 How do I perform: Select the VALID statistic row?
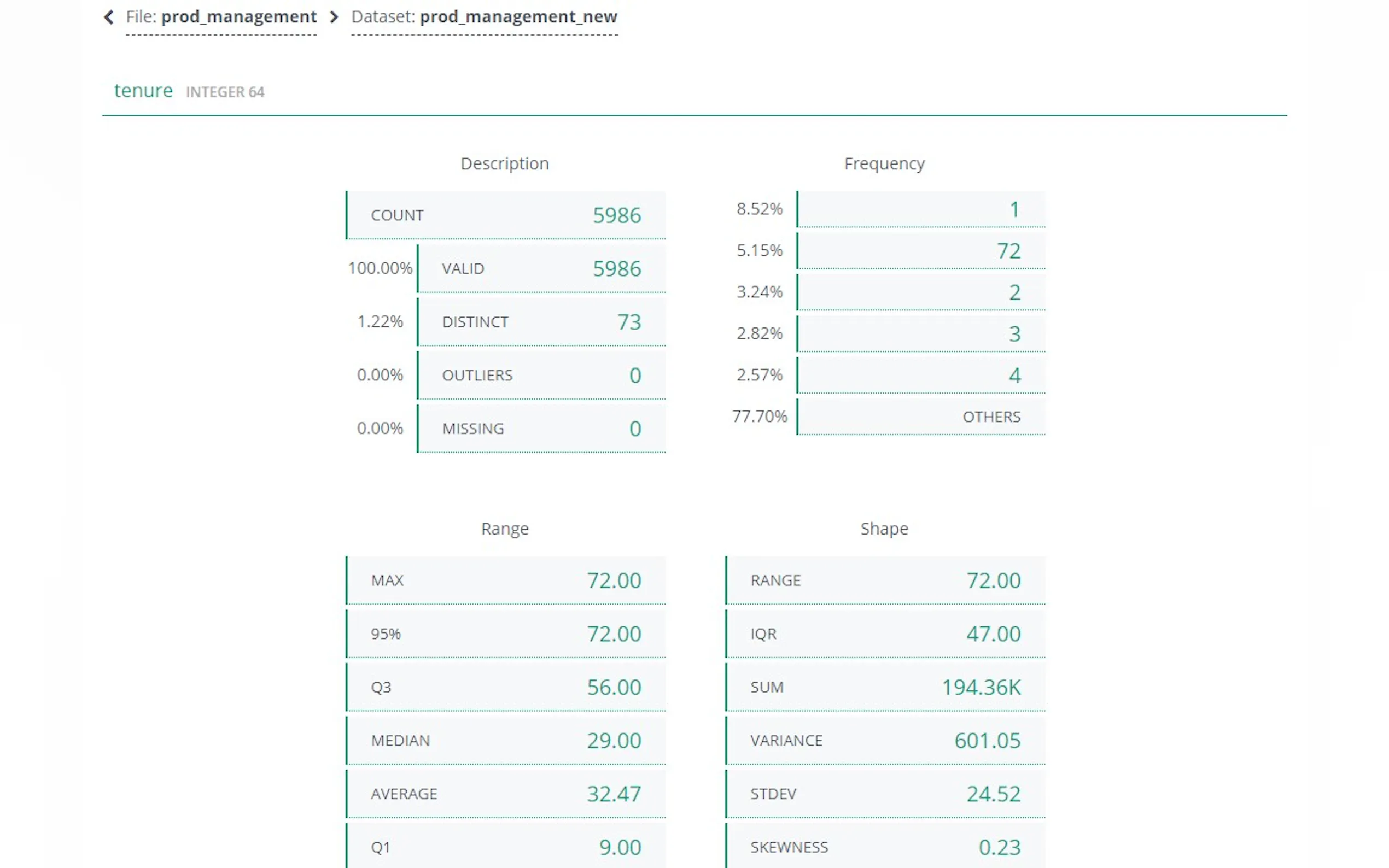click(x=541, y=269)
